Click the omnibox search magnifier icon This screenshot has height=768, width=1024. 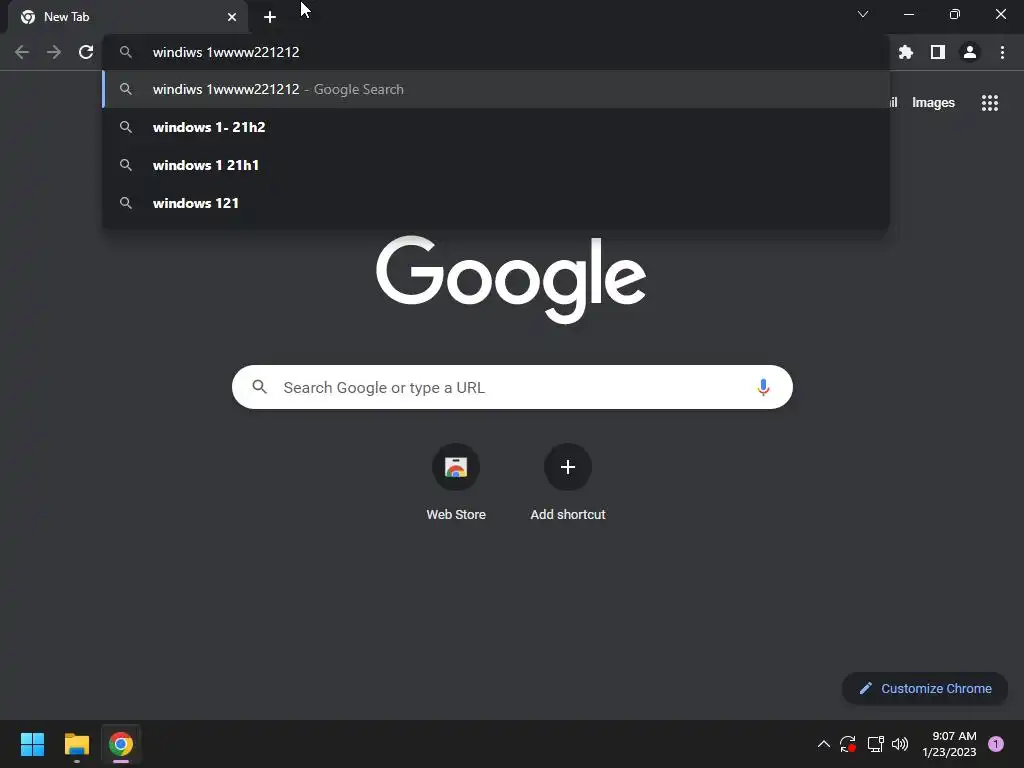point(126,52)
